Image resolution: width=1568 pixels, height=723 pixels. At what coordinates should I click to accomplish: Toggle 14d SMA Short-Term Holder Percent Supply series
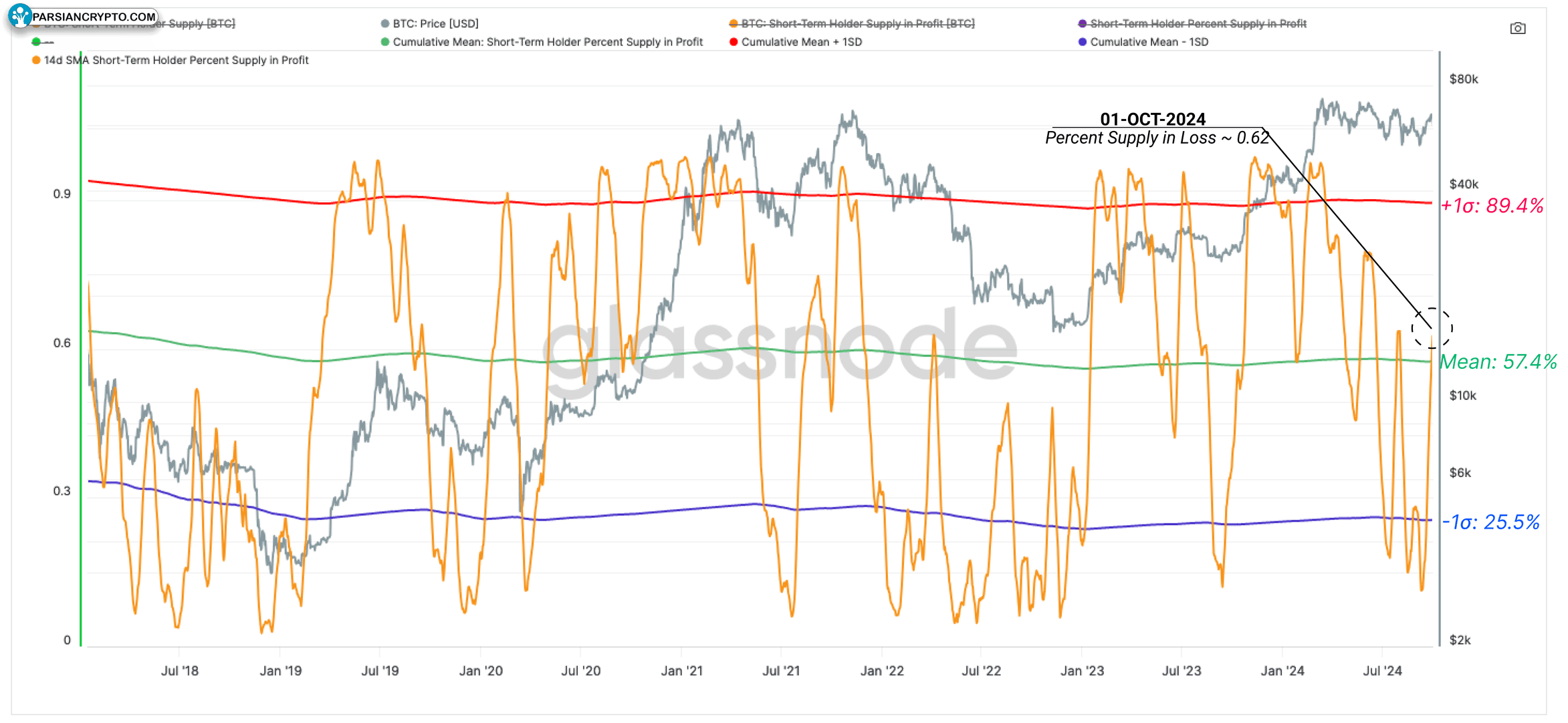(170, 60)
